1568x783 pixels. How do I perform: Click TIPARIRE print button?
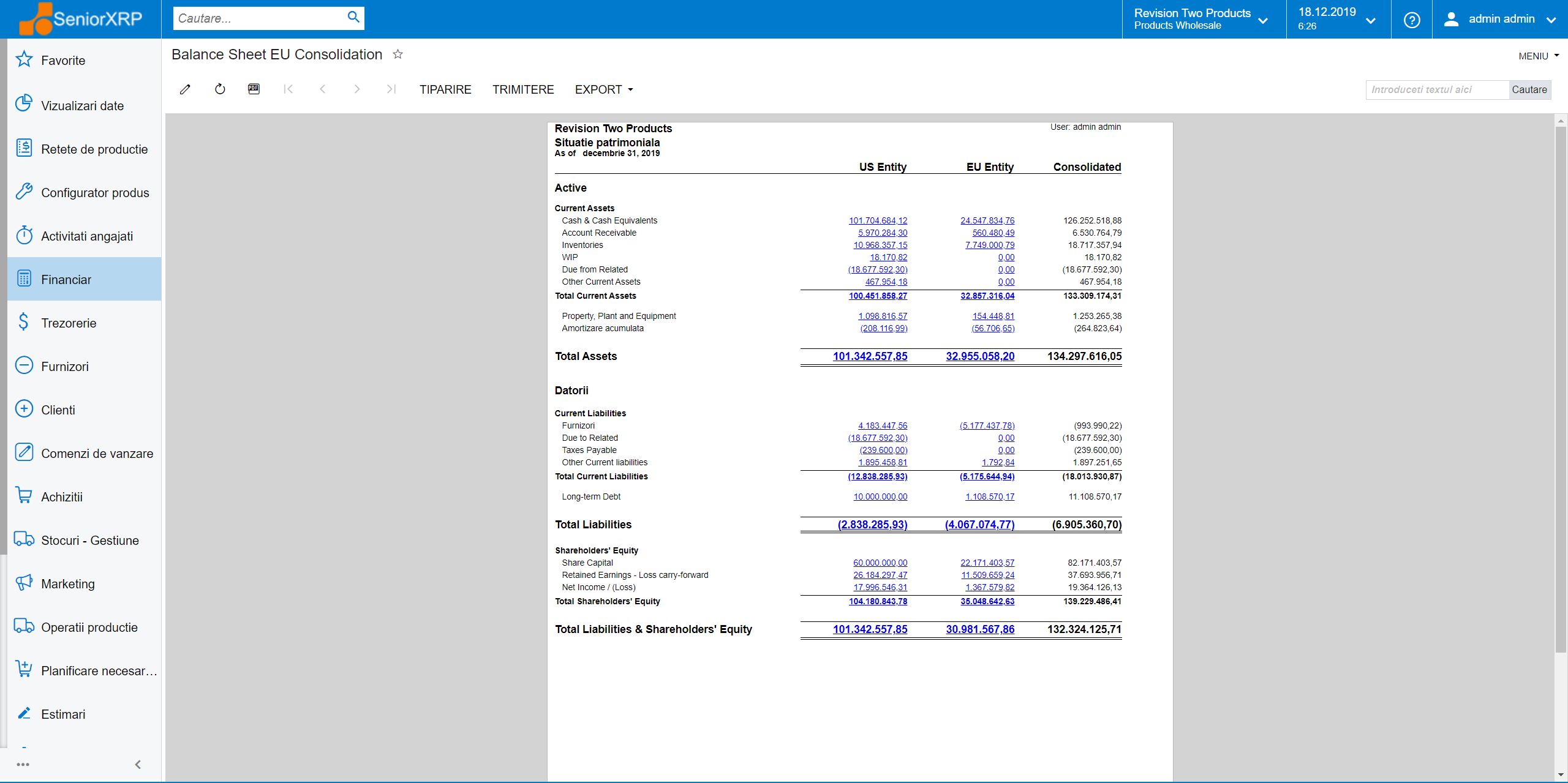click(x=445, y=89)
